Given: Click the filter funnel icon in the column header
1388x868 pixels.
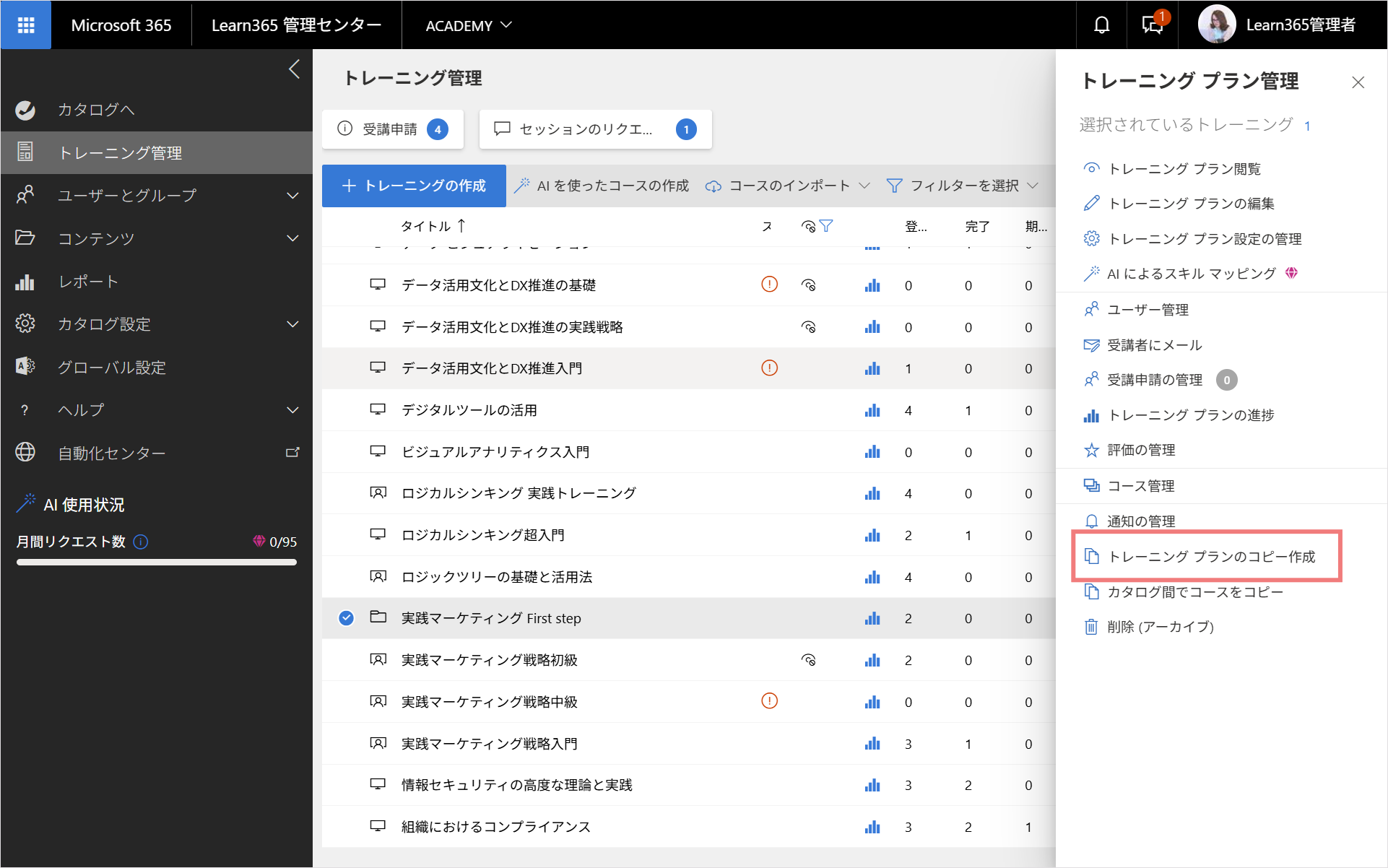Looking at the screenshot, I should [x=827, y=226].
